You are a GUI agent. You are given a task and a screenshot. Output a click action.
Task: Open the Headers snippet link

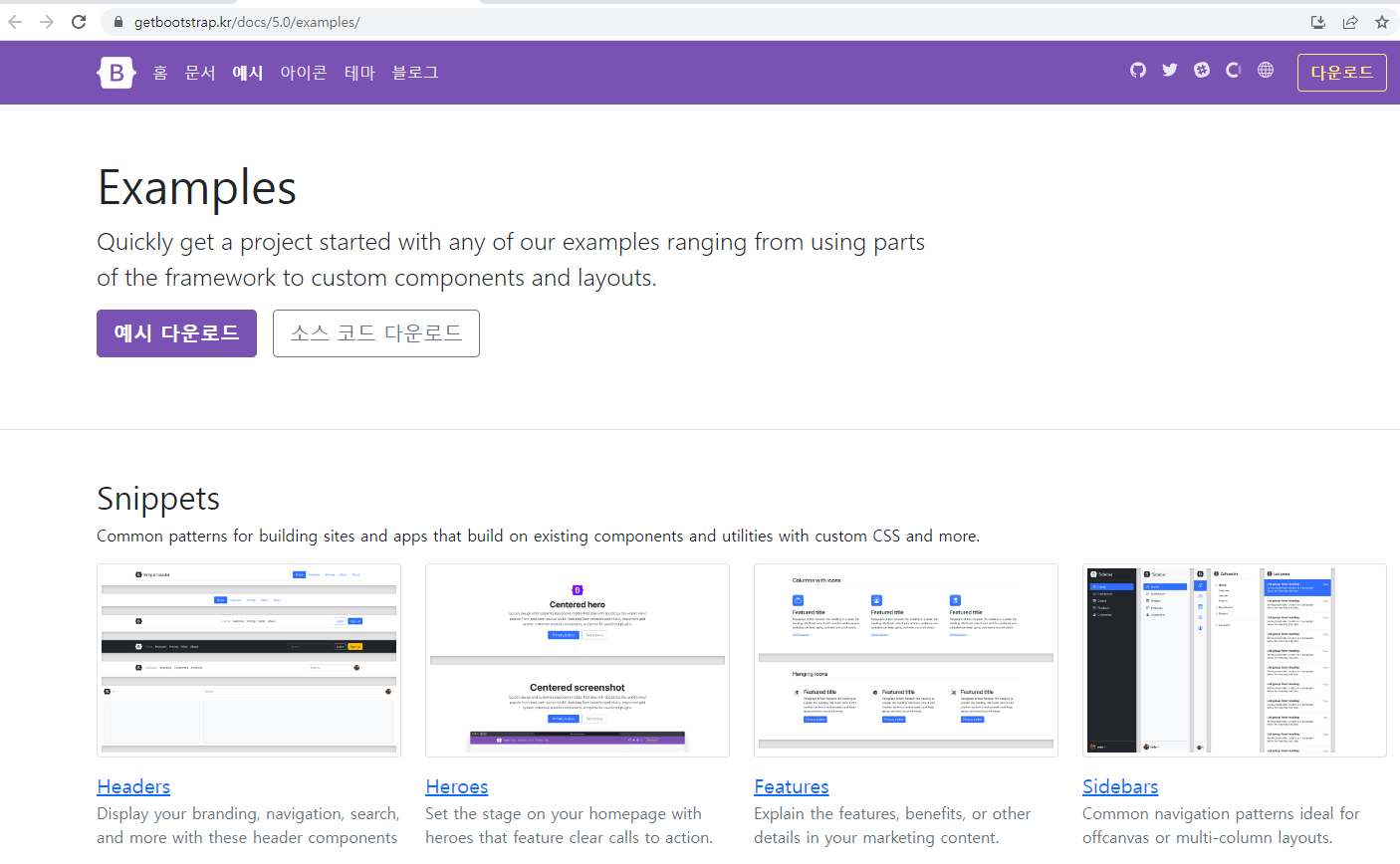(x=133, y=786)
